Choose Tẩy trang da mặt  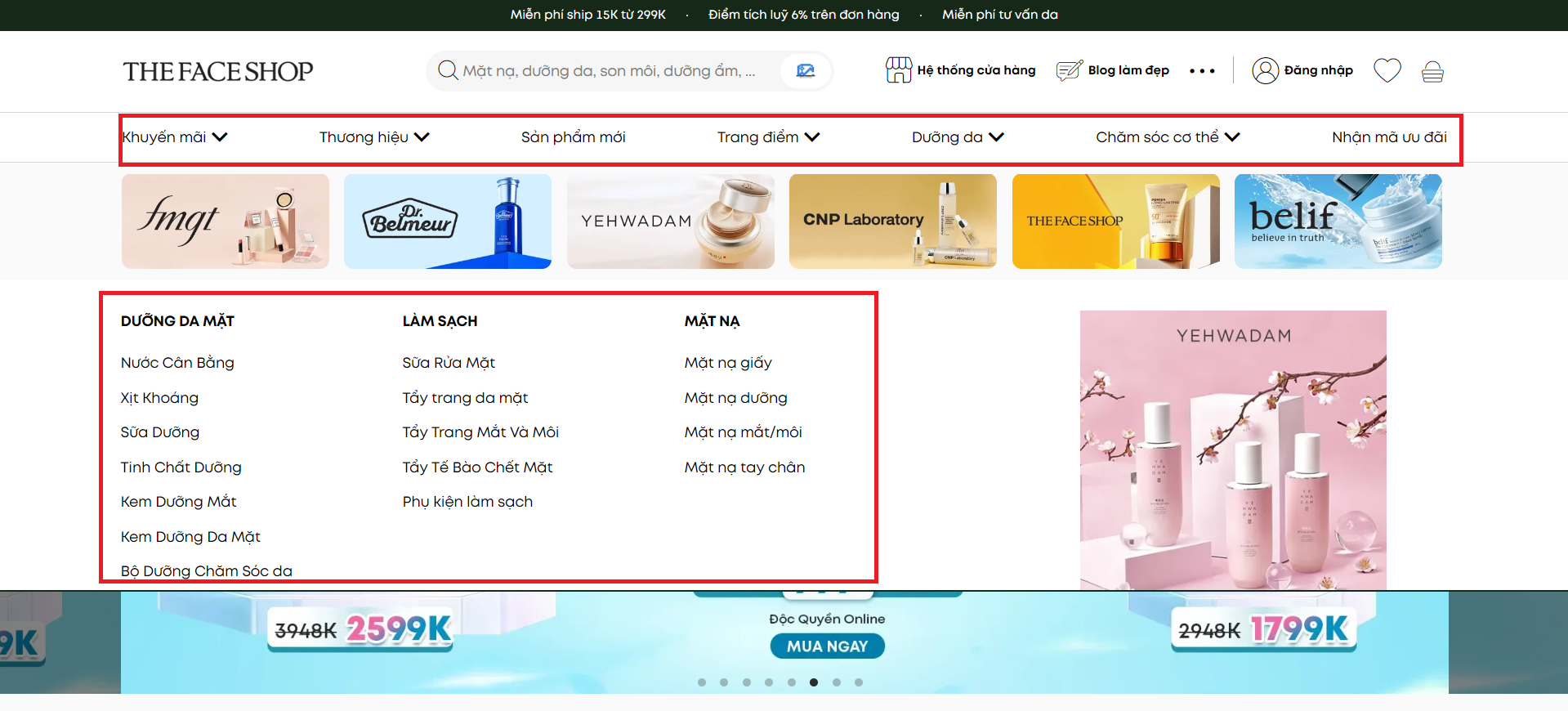coord(465,398)
